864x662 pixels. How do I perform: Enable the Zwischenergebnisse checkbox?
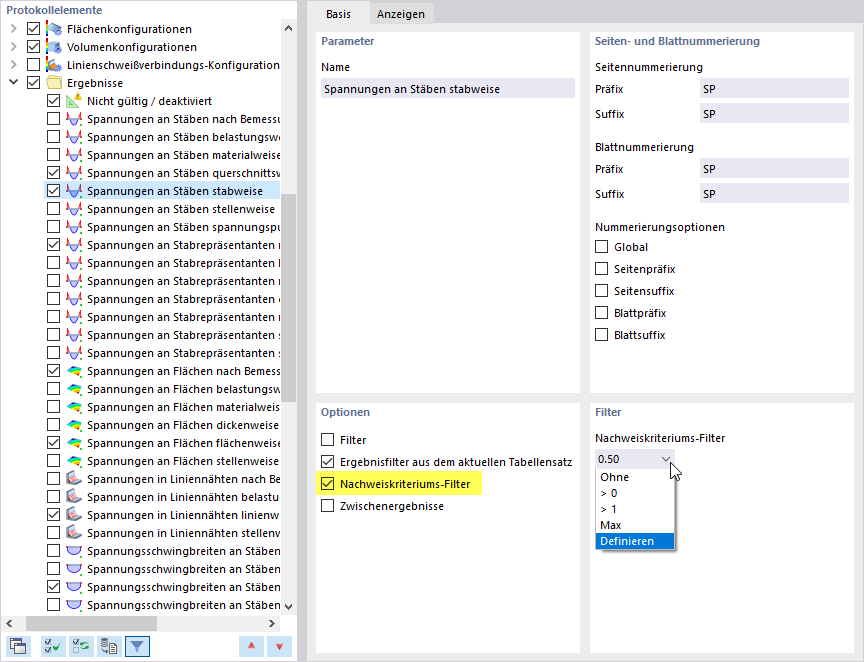pos(327,505)
